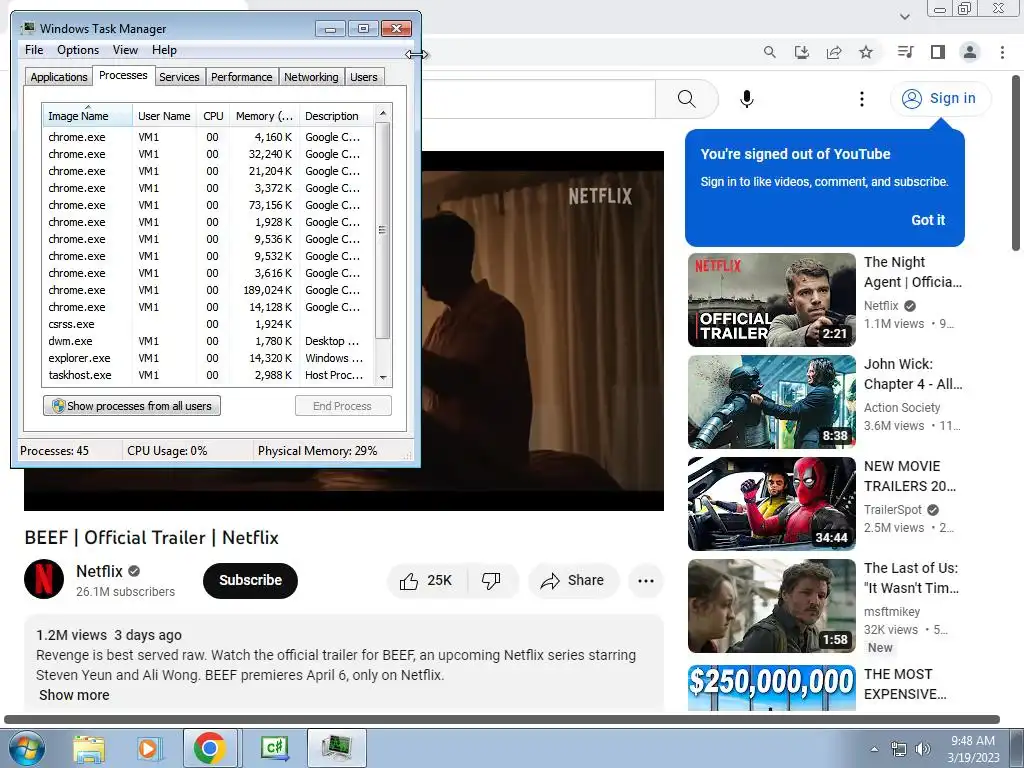Open YouTube settings three-dot menu
Viewport: 1024px width, 768px height.
(861, 99)
